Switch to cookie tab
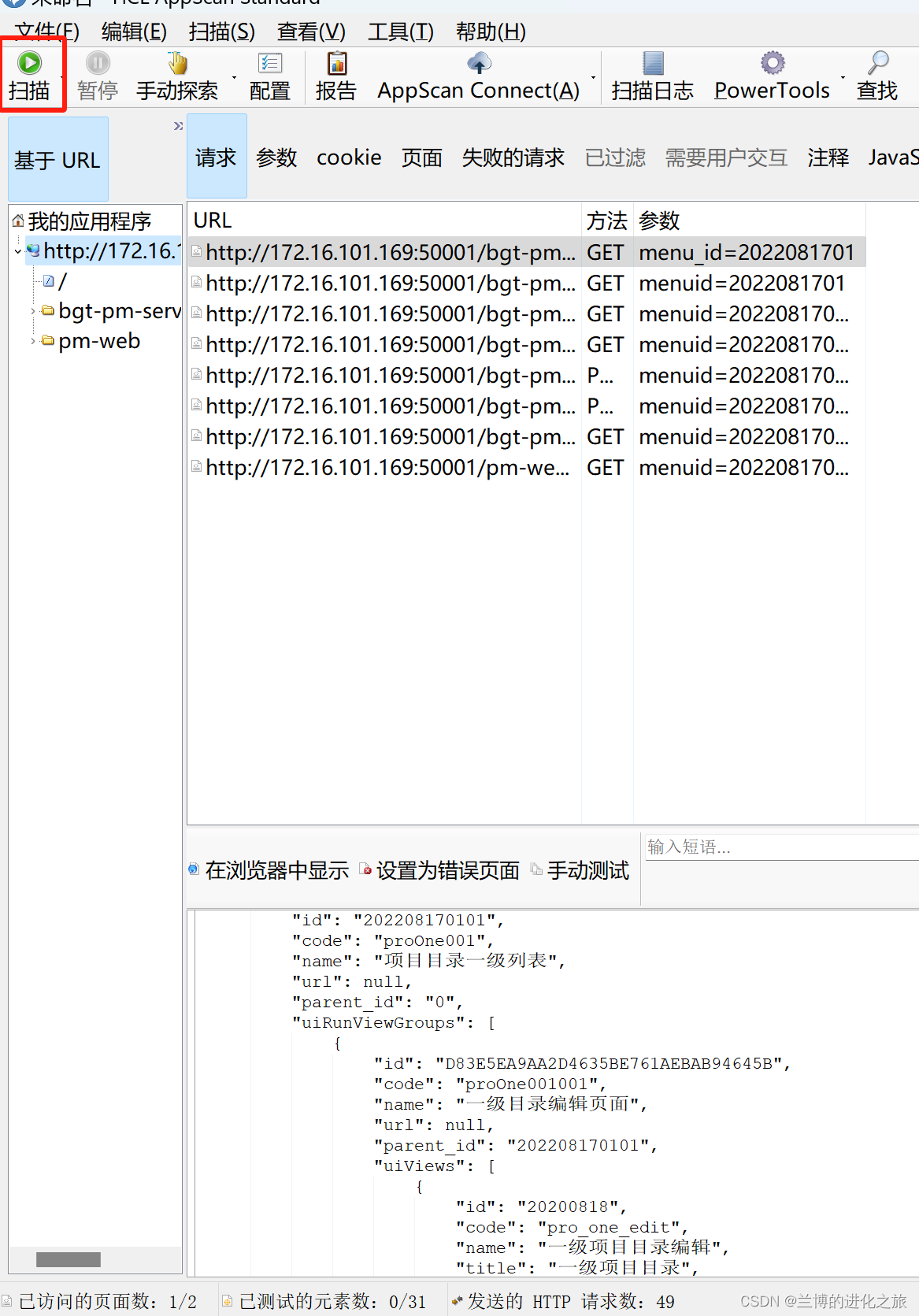Image resolution: width=919 pixels, height=1316 pixels. tap(349, 158)
